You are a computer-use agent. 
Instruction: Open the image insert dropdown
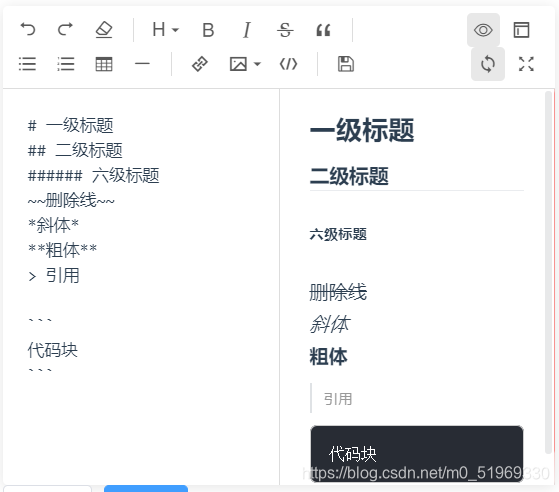pyautogui.click(x=245, y=65)
